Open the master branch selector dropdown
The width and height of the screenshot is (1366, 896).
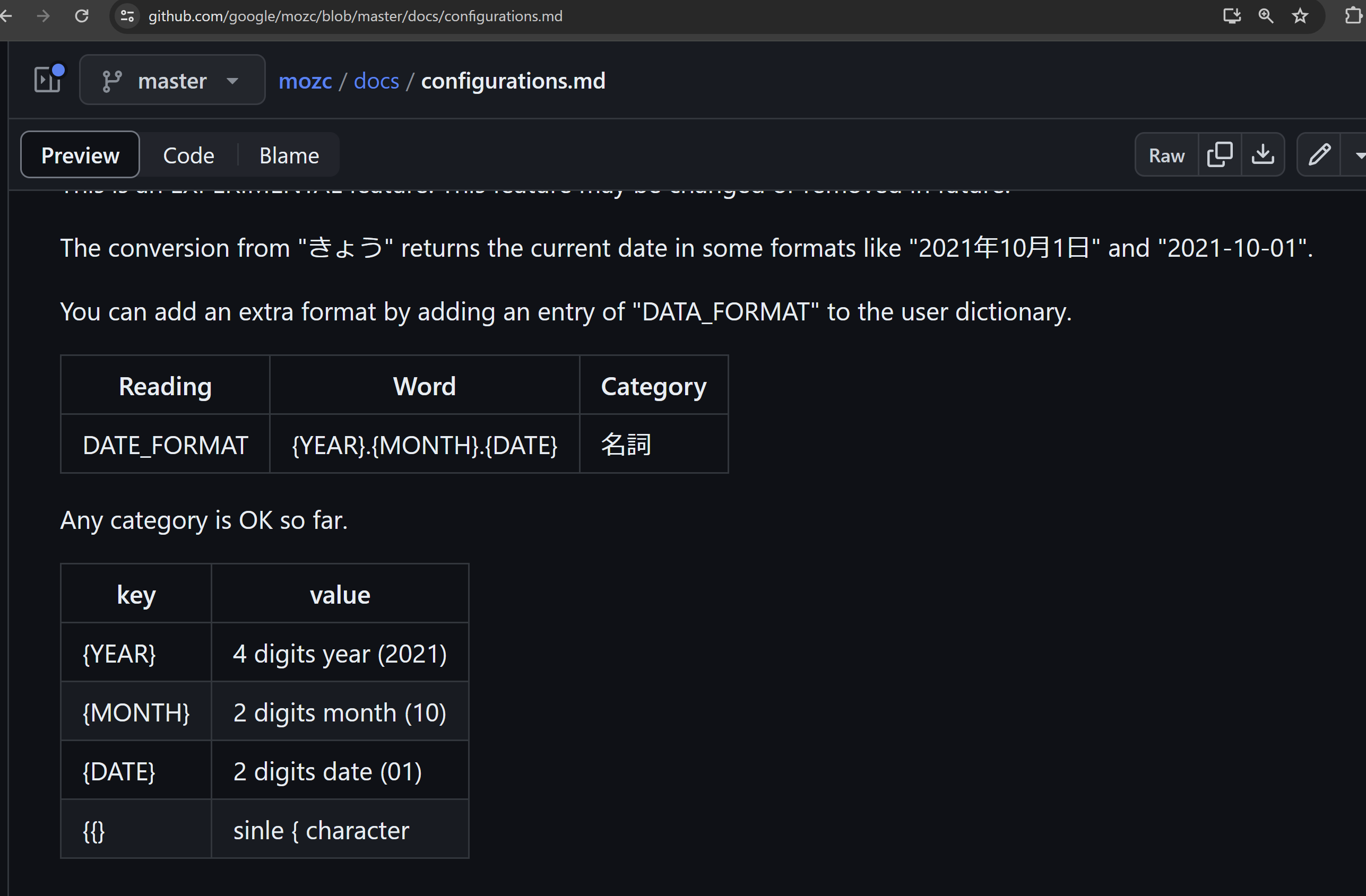[171, 80]
